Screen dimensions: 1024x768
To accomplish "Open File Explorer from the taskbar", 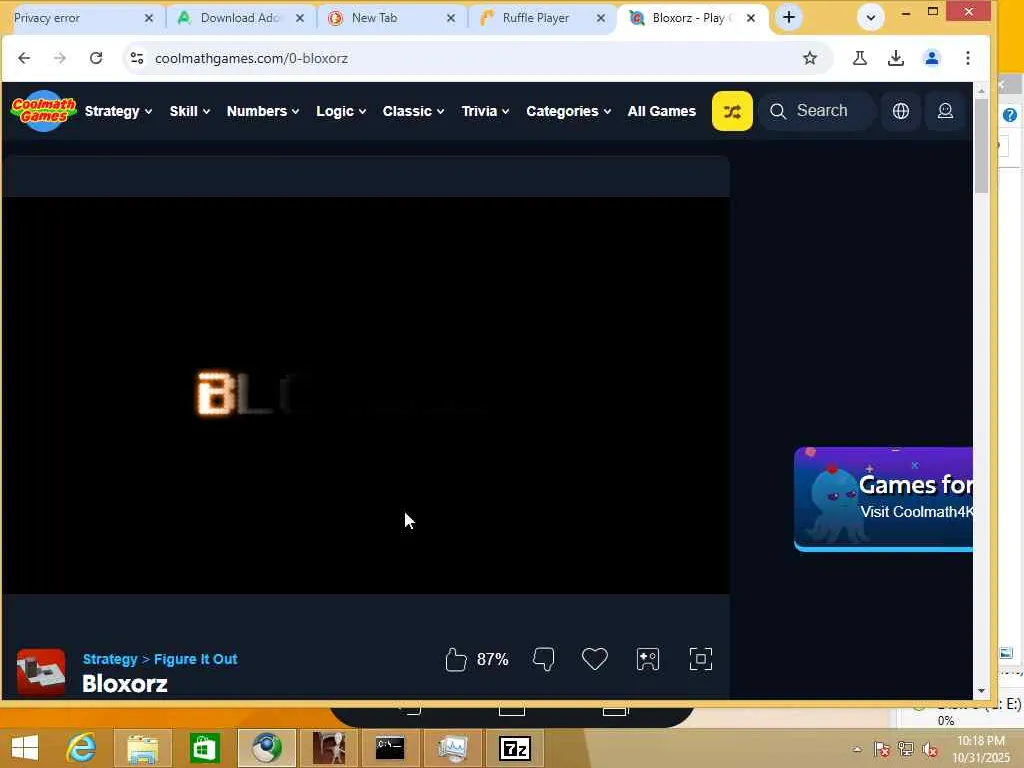I will [142, 748].
